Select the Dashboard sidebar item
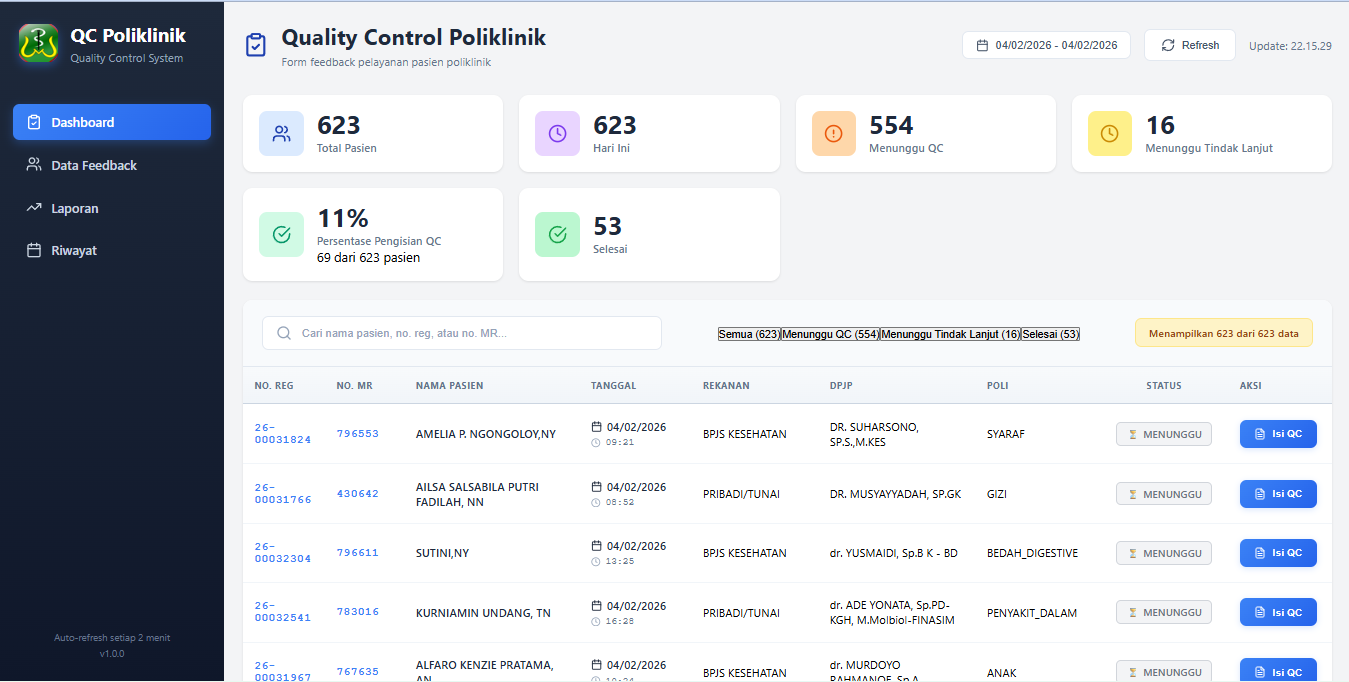The image size is (1349, 682). (x=112, y=122)
